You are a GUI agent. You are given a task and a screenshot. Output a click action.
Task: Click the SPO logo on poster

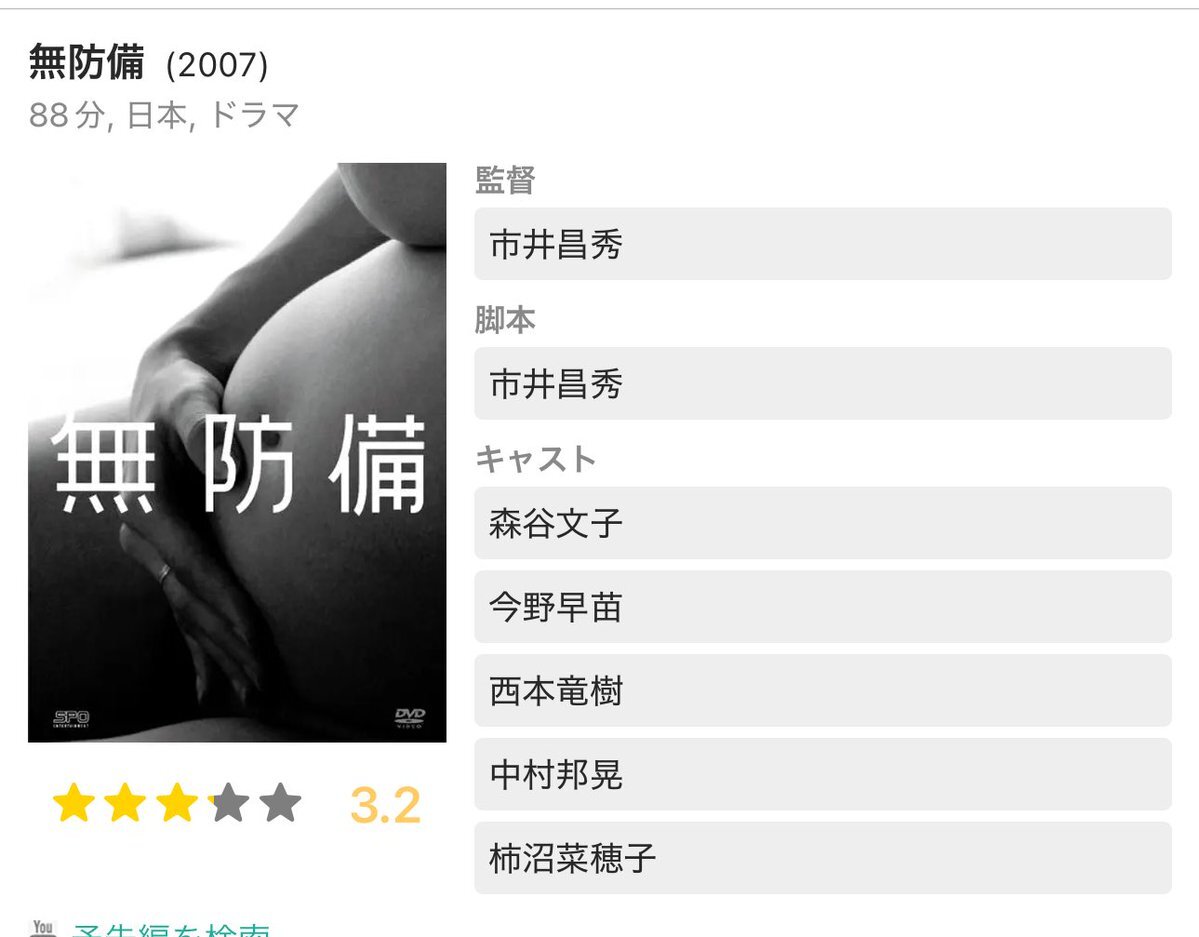pos(71,718)
